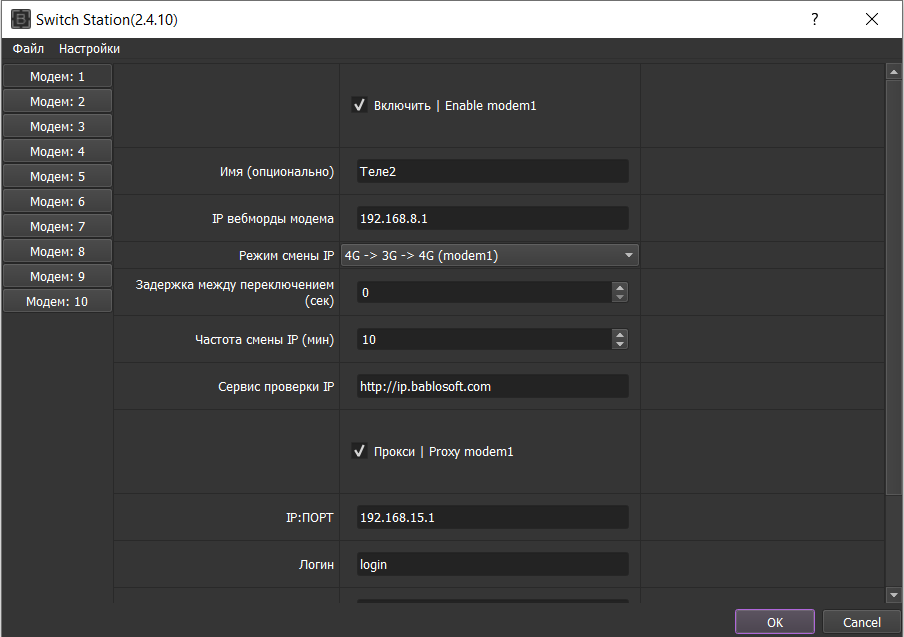904x637 pixels.
Task: Toggle the Enable modem1 checkbox
Action: [359, 105]
